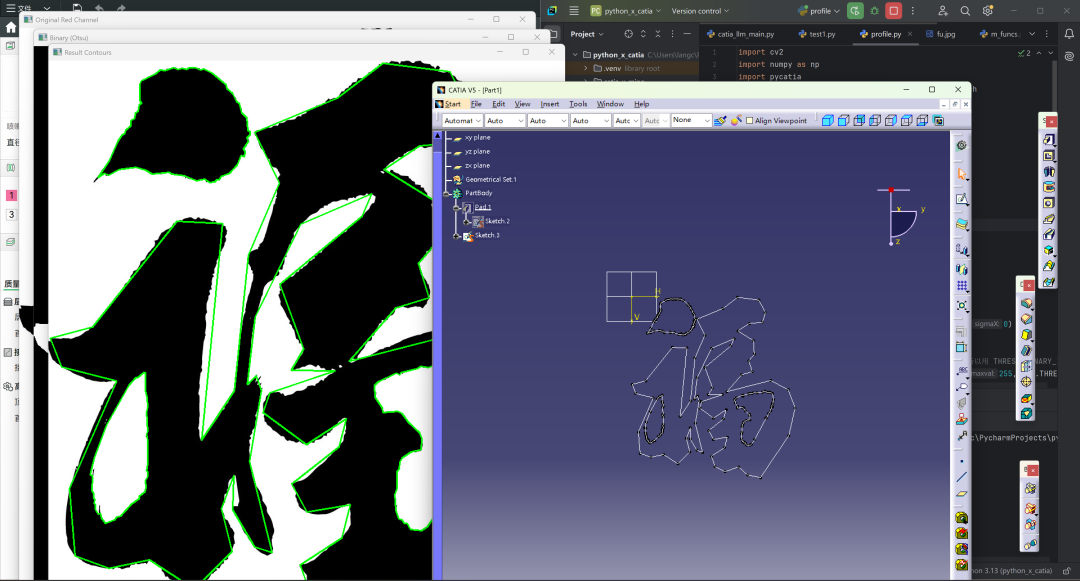Select Geometrical Set.1 in CATIA tree
This screenshot has height=581, width=1080.
[x=490, y=180]
